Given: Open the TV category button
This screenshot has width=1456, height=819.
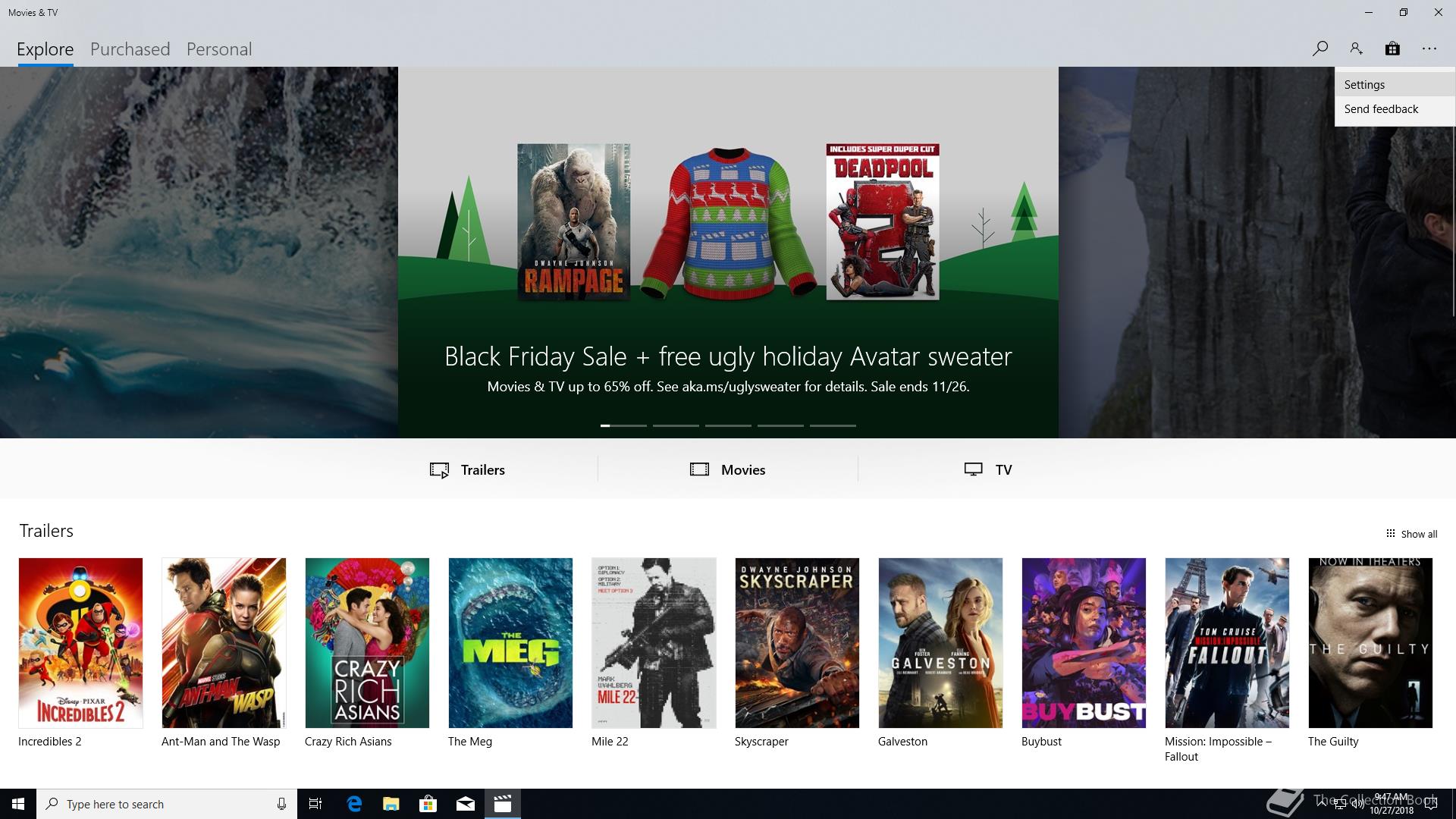Looking at the screenshot, I should (x=988, y=469).
